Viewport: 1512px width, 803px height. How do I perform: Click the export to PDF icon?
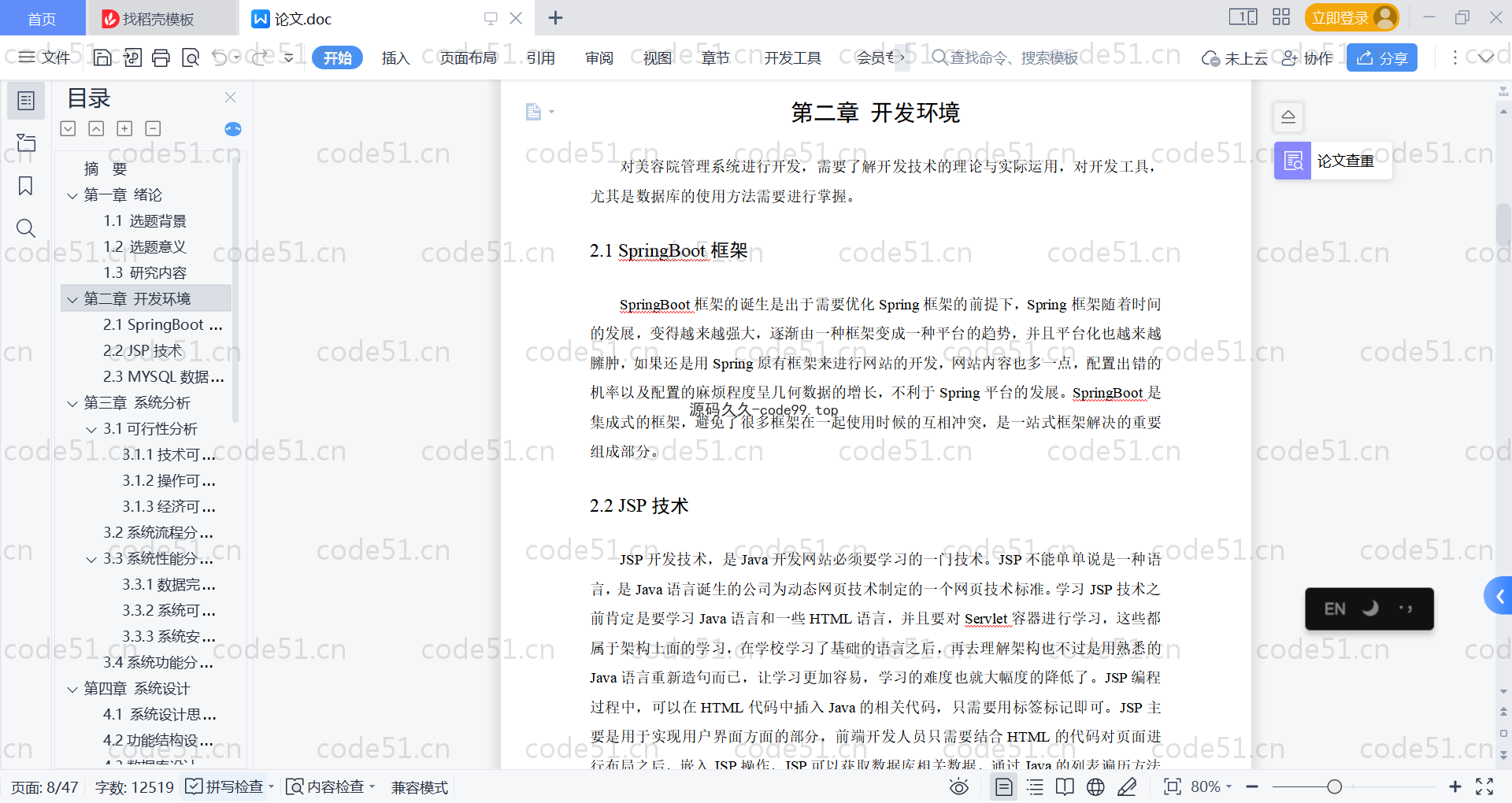[x=132, y=57]
